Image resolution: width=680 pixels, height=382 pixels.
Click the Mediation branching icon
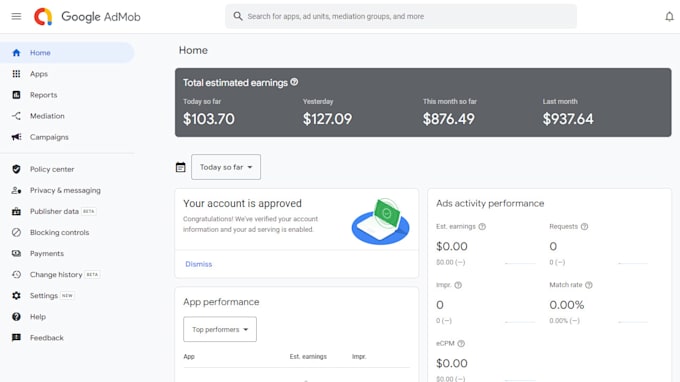click(x=16, y=116)
